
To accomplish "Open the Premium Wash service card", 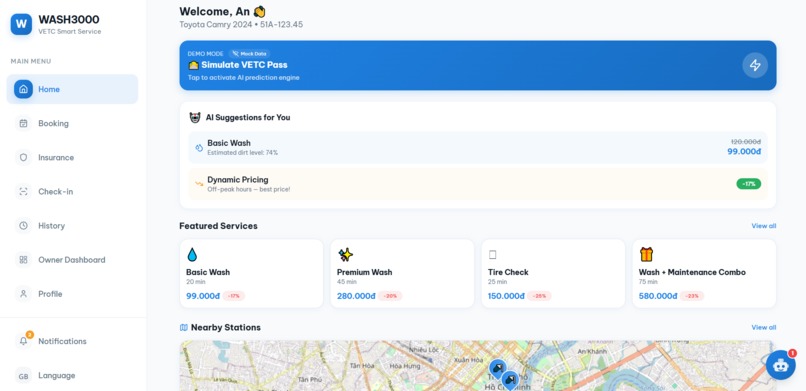I will (x=402, y=273).
